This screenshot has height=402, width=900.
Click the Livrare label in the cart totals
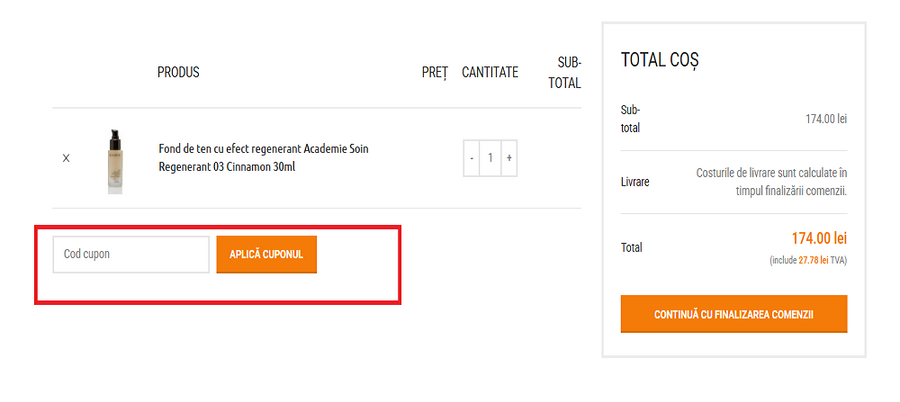pos(635,182)
